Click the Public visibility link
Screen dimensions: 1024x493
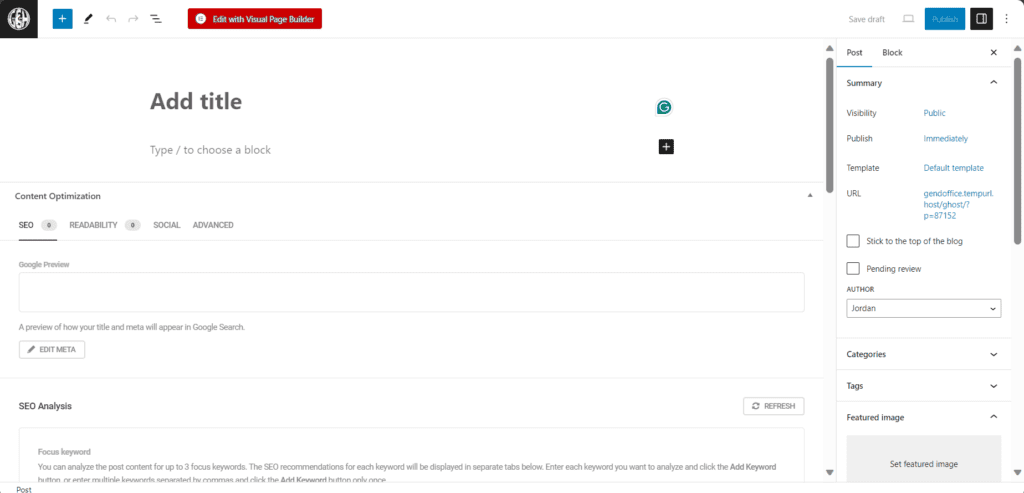pos(934,113)
